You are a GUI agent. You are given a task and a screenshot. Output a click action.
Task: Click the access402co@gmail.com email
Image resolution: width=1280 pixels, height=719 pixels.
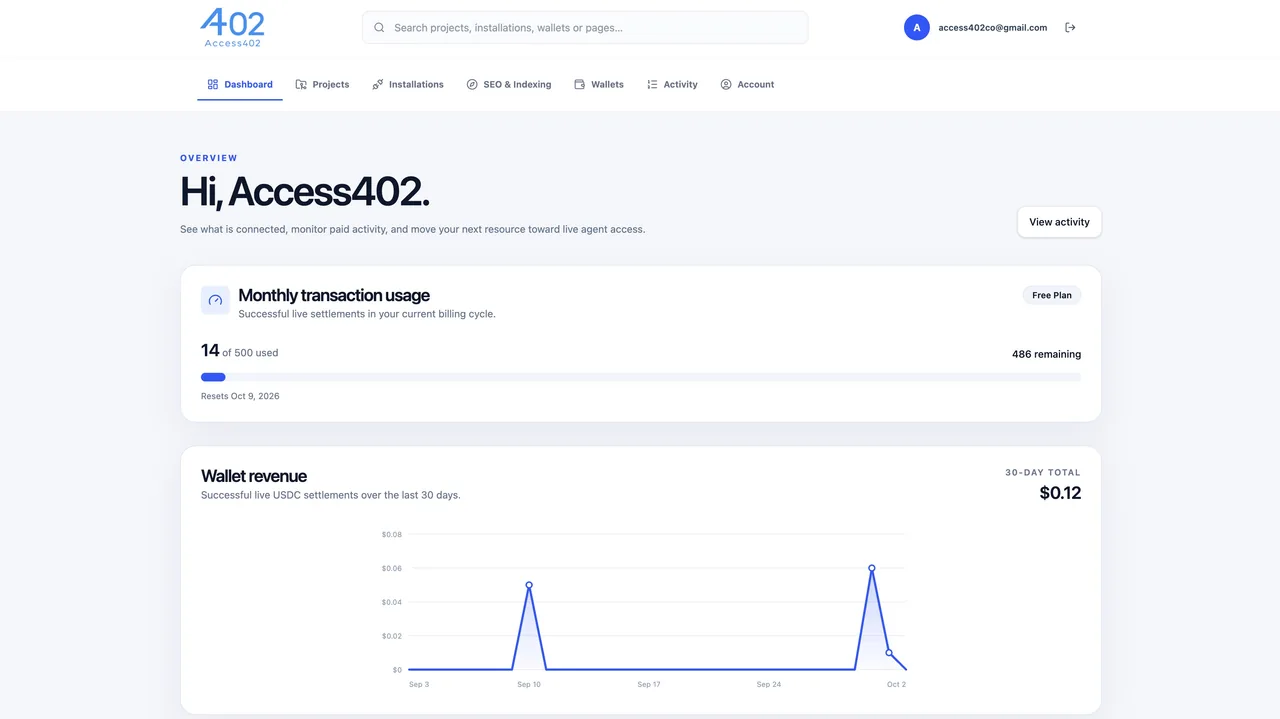pos(993,28)
